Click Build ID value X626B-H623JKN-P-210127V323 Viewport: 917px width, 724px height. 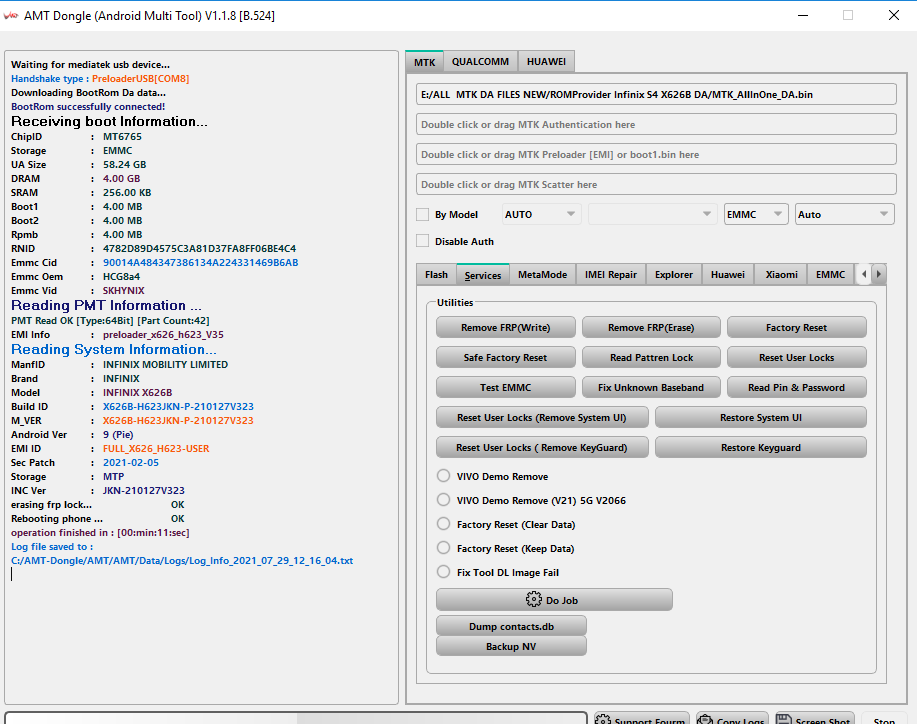pyautogui.click(x=178, y=406)
